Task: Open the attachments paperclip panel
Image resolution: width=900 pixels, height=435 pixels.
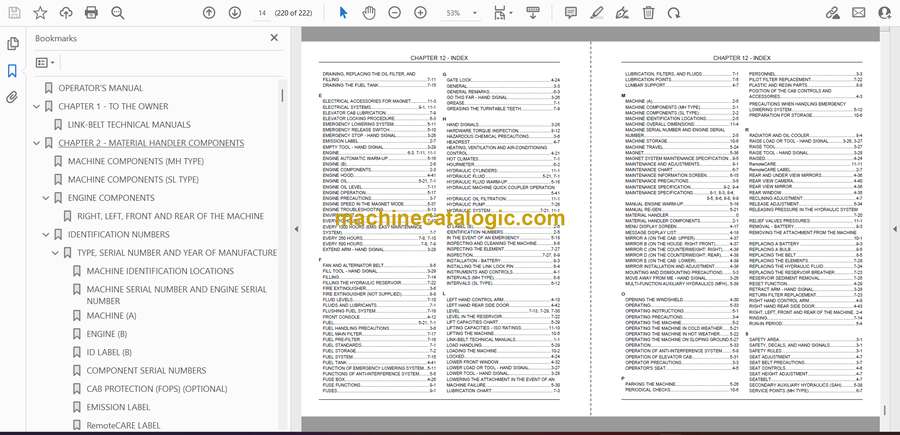Action: pyautogui.click(x=12, y=97)
